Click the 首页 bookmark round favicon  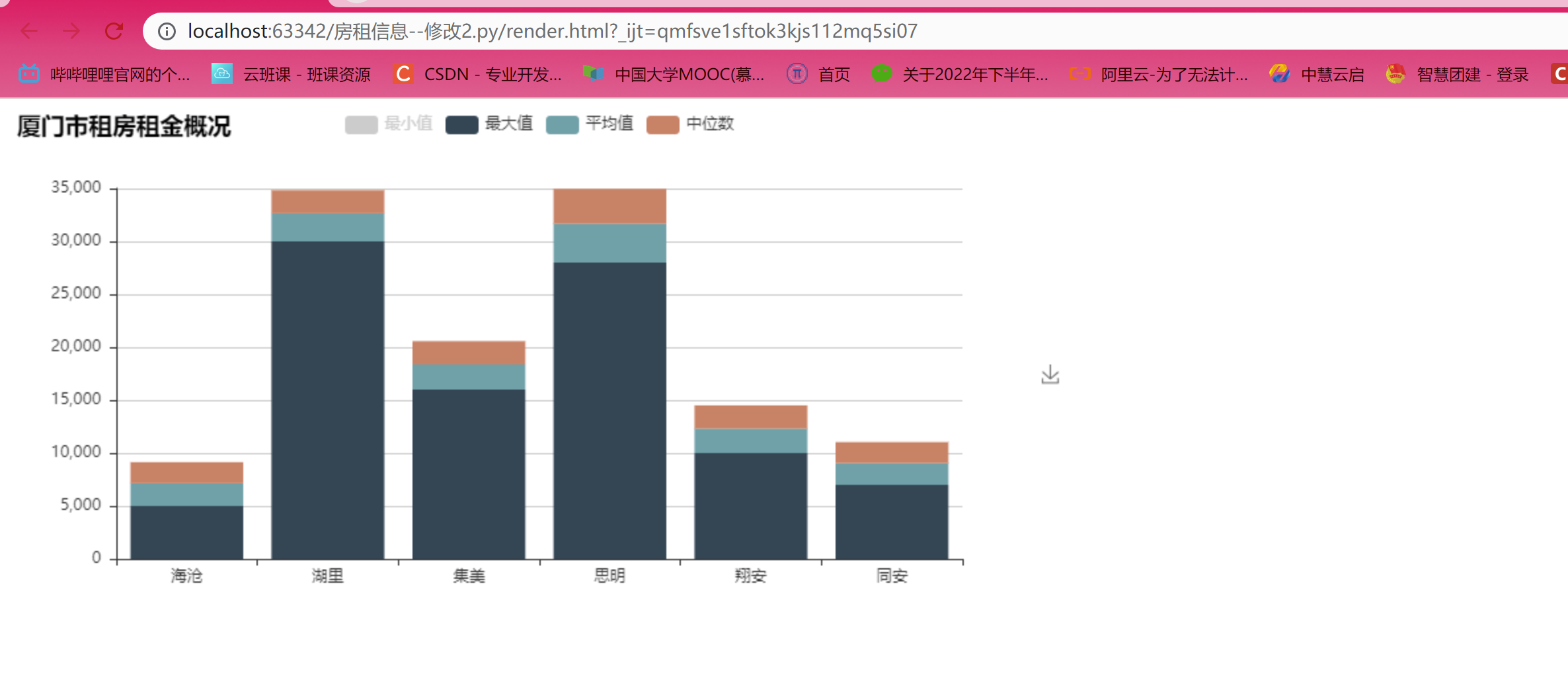797,73
